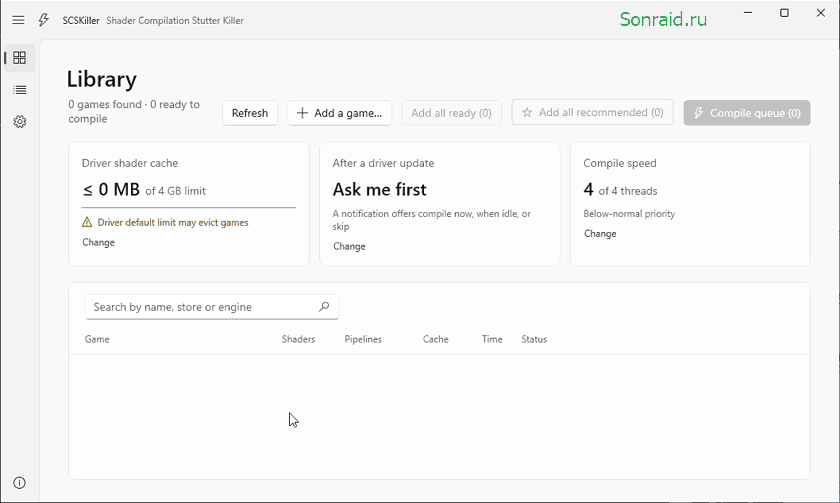Sort by the Status column header
The width and height of the screenshot is (840, 503).
534,339
